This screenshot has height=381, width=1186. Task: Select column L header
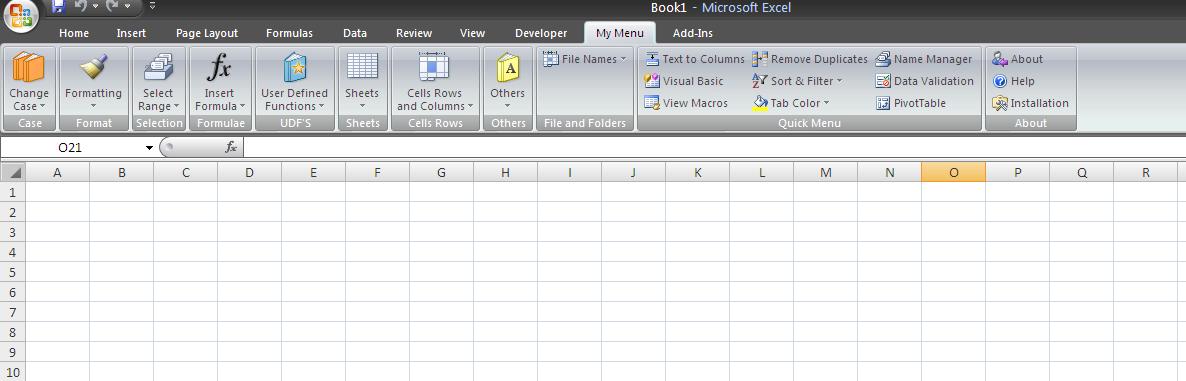pos(762,172)
